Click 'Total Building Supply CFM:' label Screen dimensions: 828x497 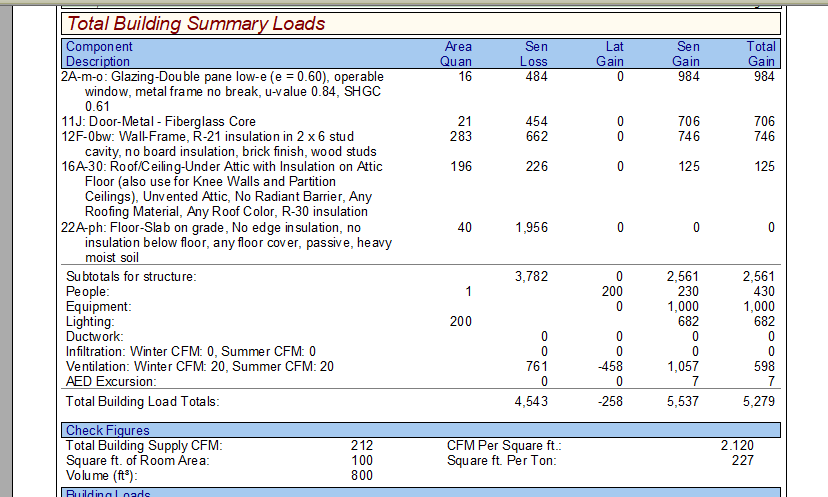pyautogui.click(x=144, y=446)
